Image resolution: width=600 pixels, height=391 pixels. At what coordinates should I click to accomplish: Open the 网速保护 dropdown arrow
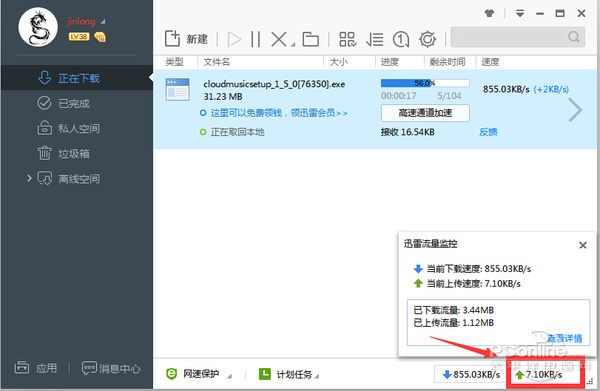pyautogui.click(x=229, y=376)
